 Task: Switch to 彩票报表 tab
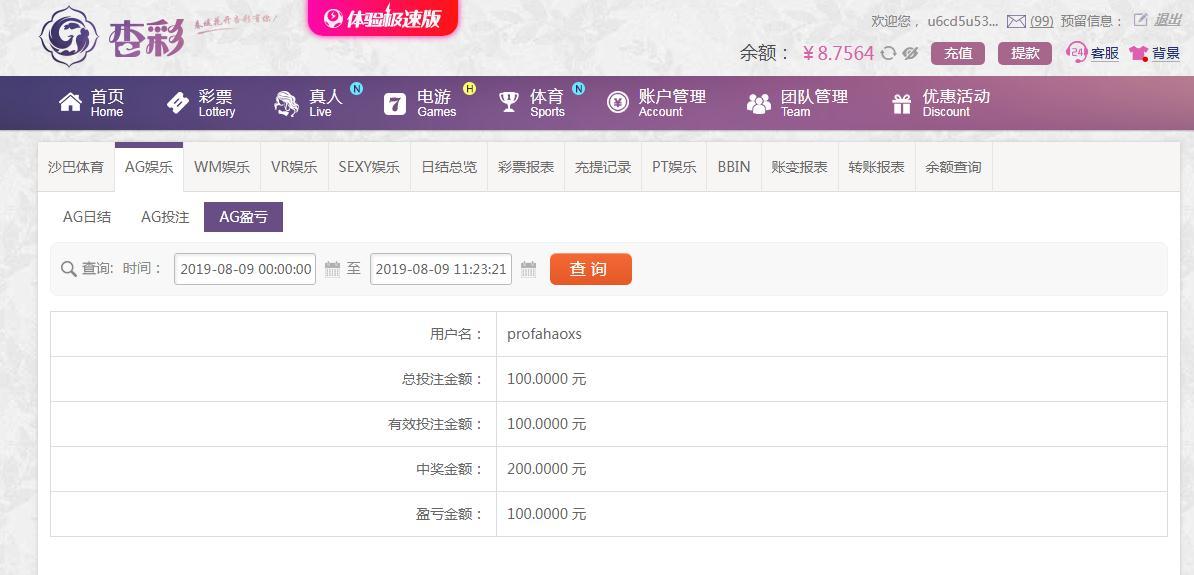pyautogui.click(x=526, y=167)
